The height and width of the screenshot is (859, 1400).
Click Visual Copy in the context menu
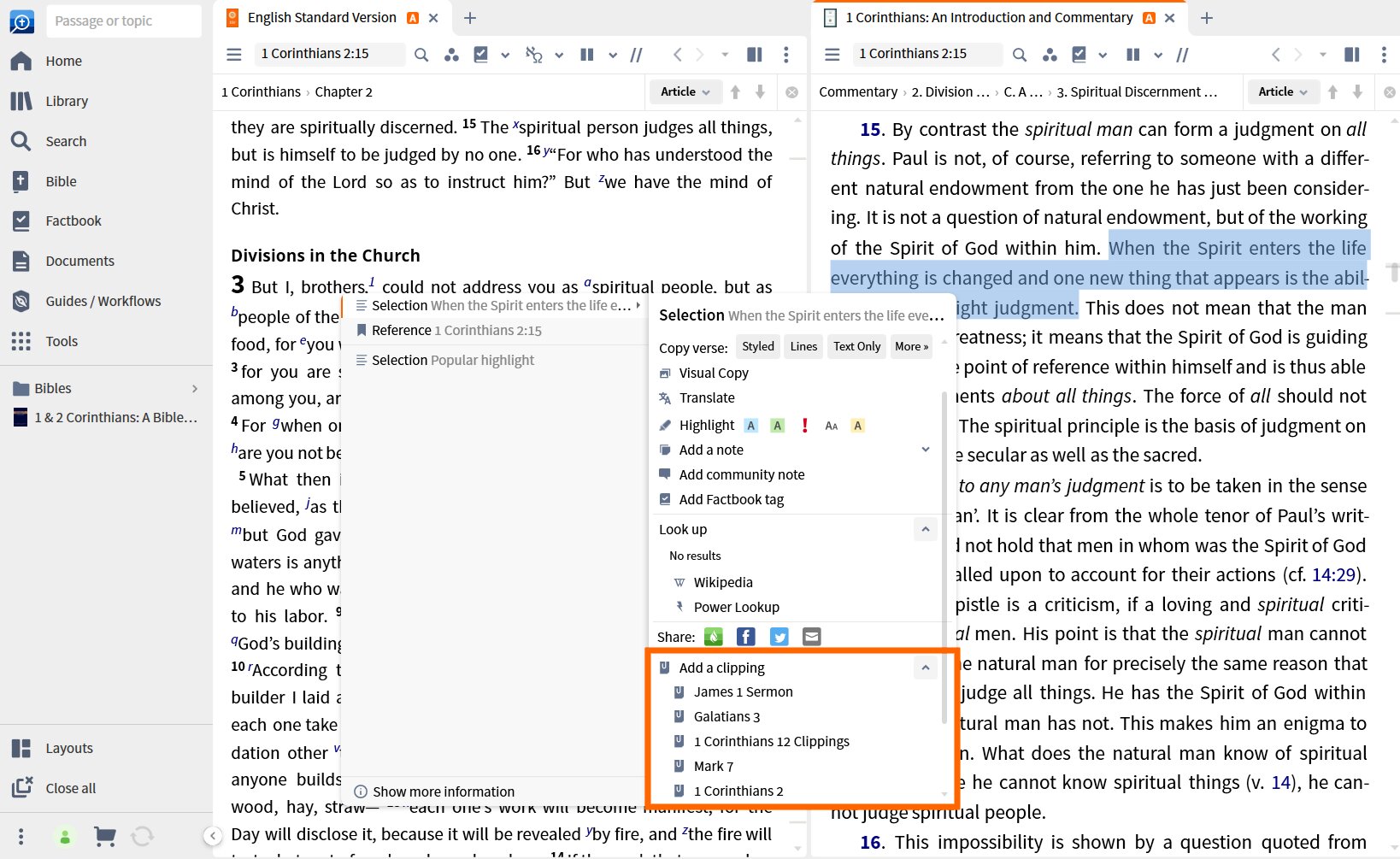(714, 373)
